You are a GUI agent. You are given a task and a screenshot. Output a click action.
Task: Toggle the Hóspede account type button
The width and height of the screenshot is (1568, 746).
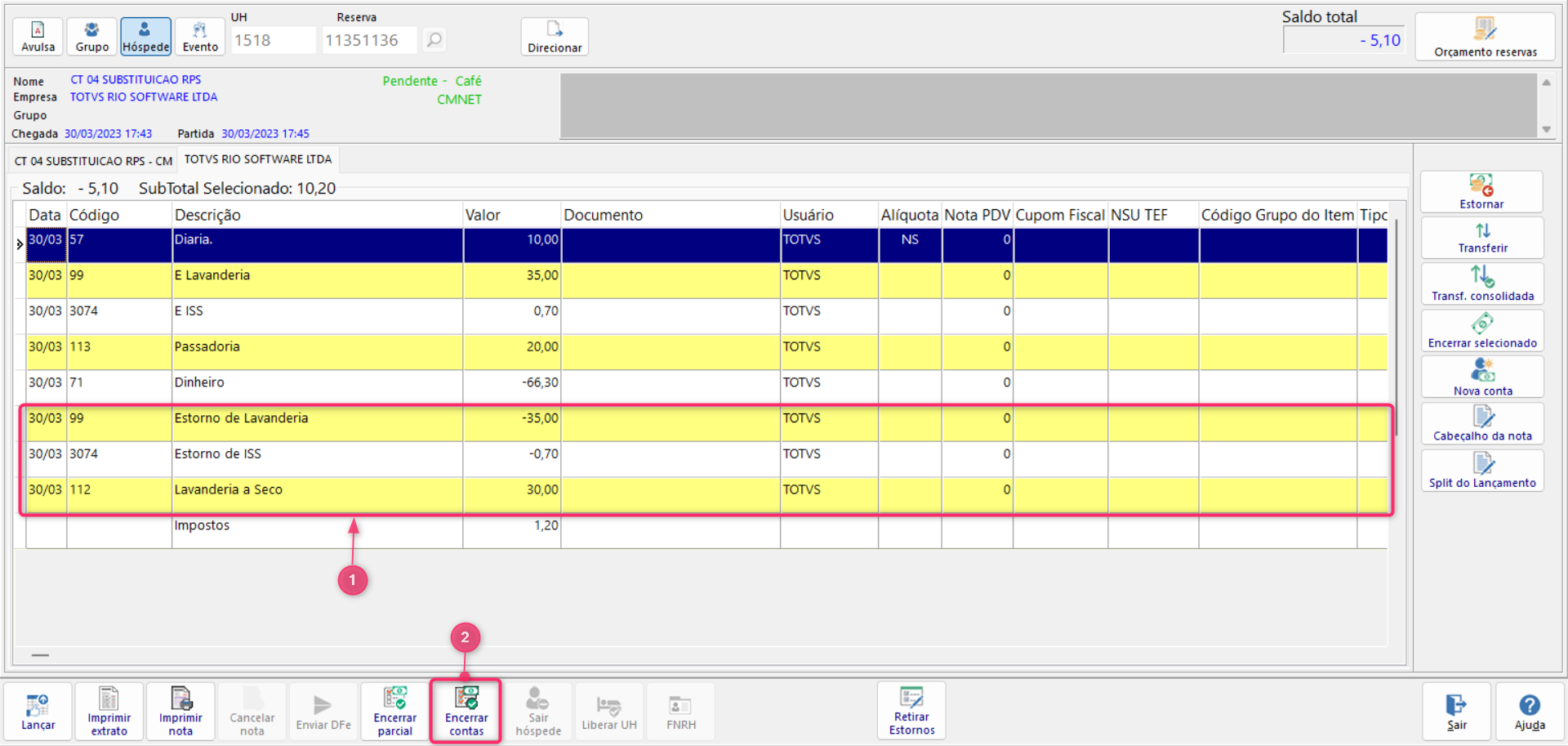click(x=146, y=37)
